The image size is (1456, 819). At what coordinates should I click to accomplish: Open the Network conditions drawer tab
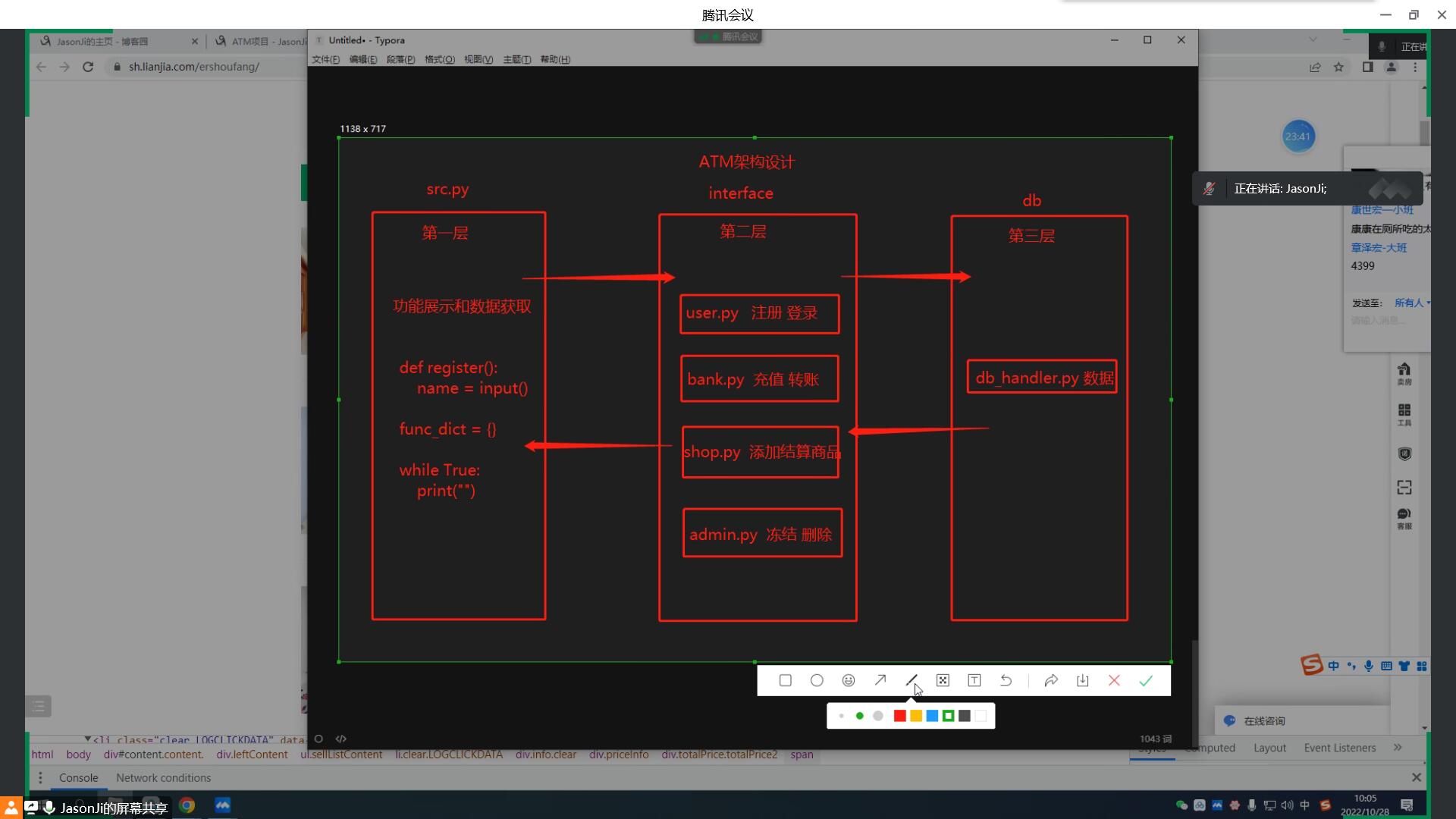(x=163, y=778)
